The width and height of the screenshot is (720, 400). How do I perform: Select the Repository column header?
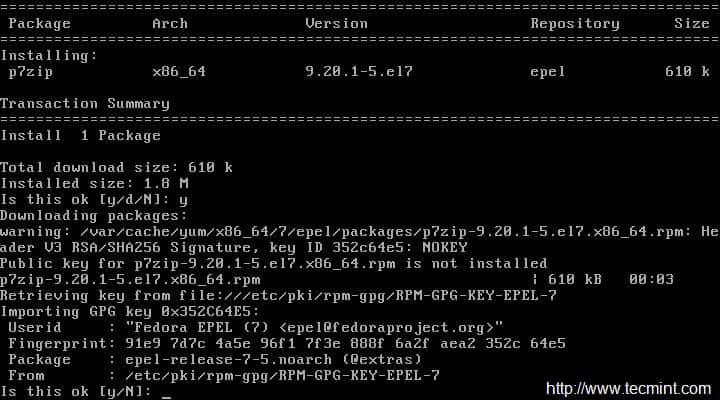[575, 24]
